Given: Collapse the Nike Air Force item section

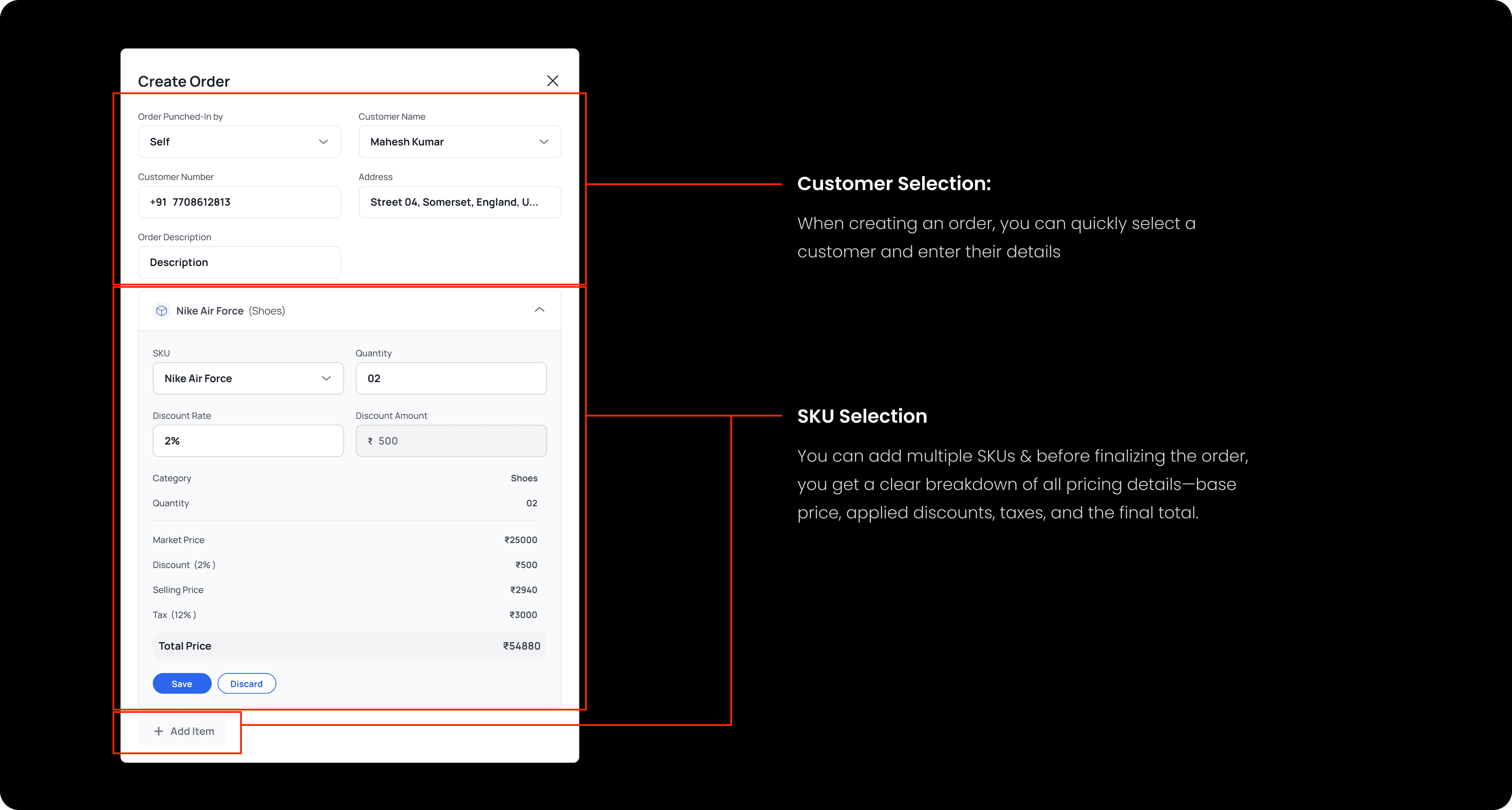Looking at the screenshot, I should pos(540,310).
